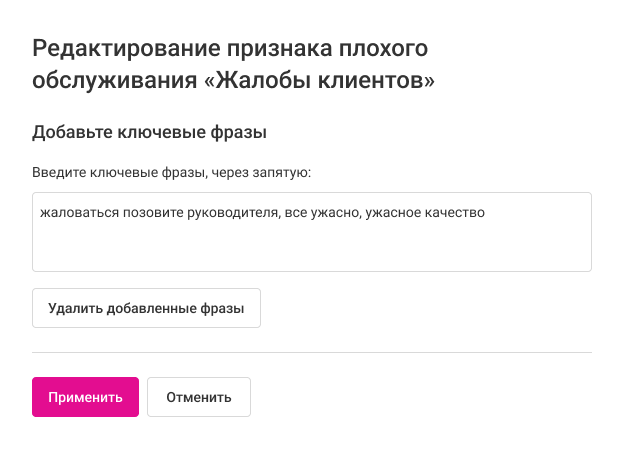Focus the key phrases text area
Viewport: 624px width, 449px height.
[311, 245]
